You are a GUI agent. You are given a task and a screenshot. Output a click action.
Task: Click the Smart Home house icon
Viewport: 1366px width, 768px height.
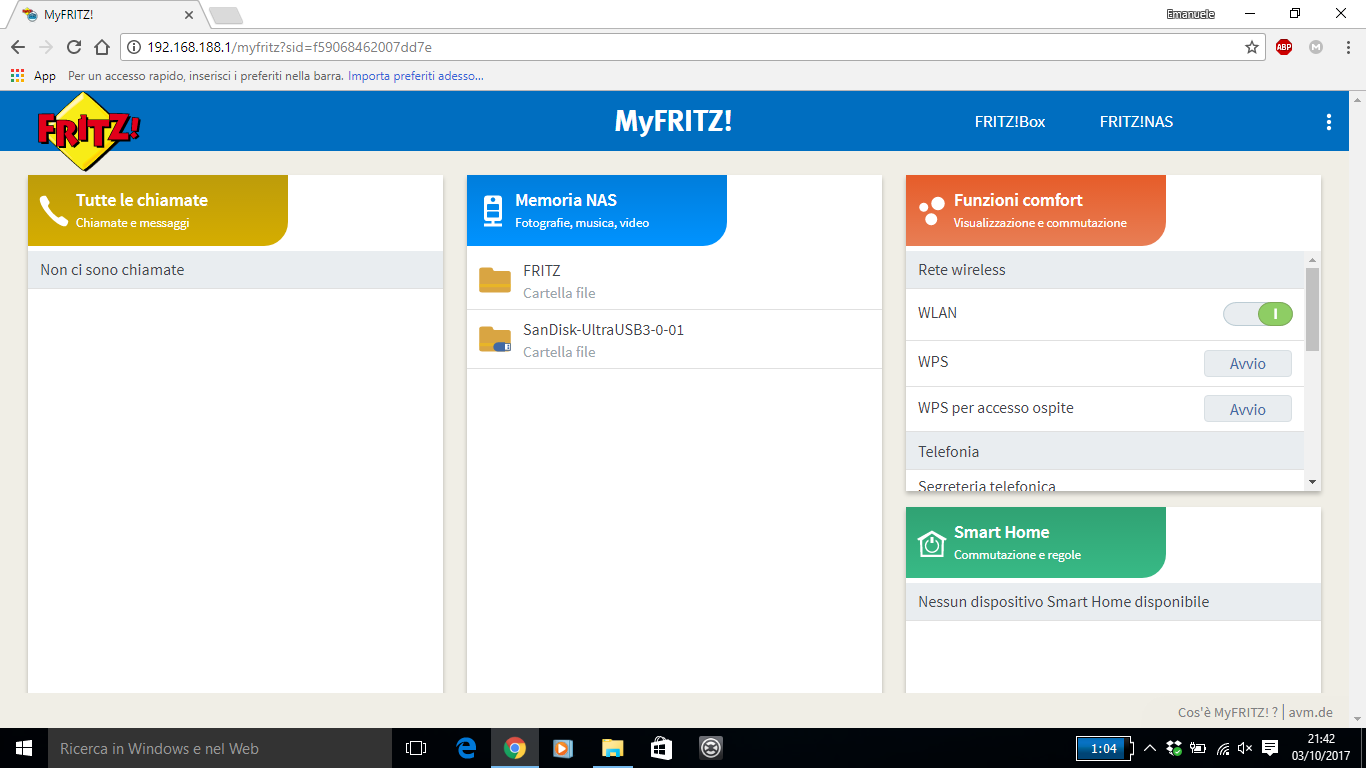click(931, 542)
